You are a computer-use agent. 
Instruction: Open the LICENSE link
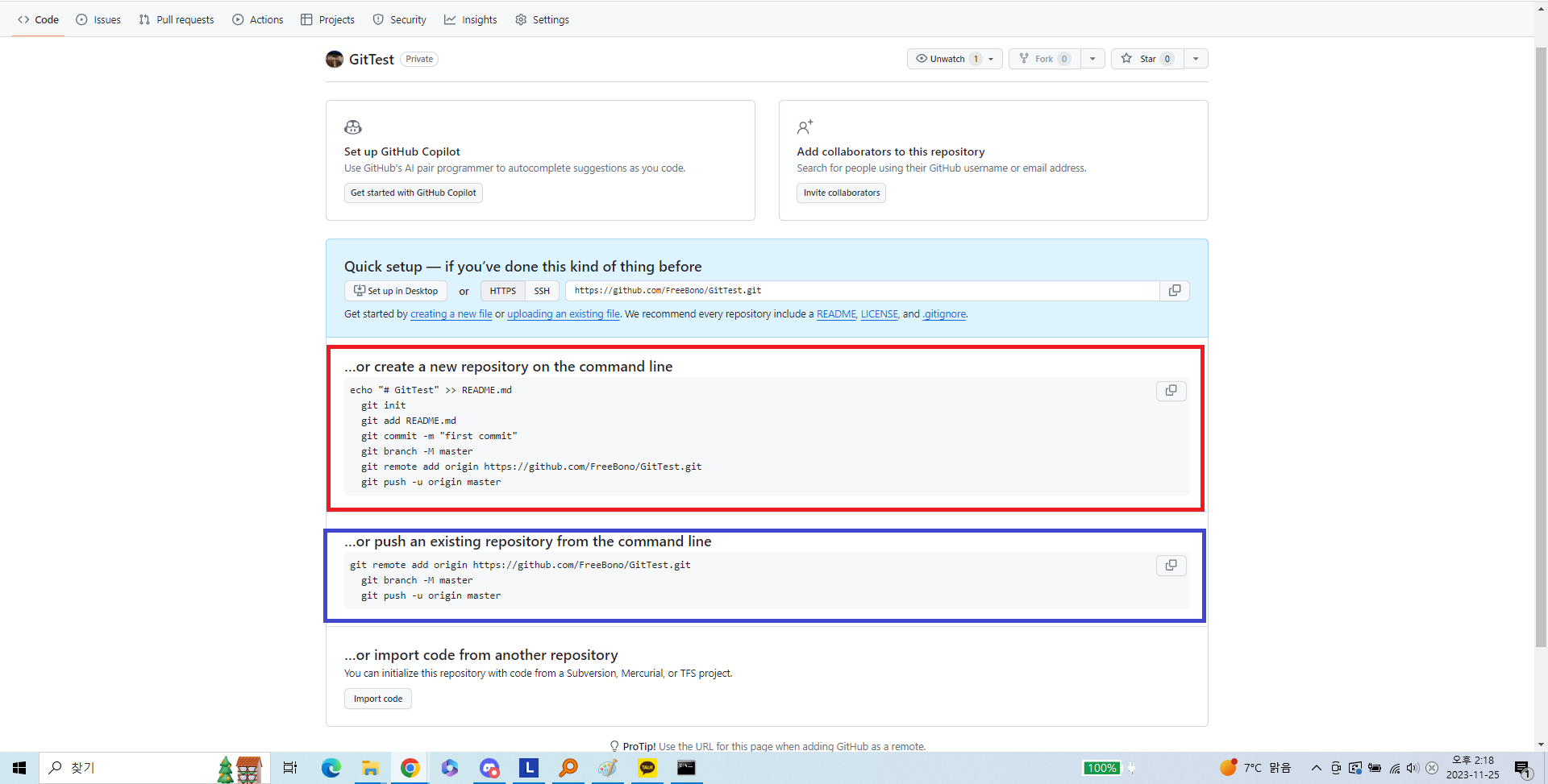pos(879,314)
